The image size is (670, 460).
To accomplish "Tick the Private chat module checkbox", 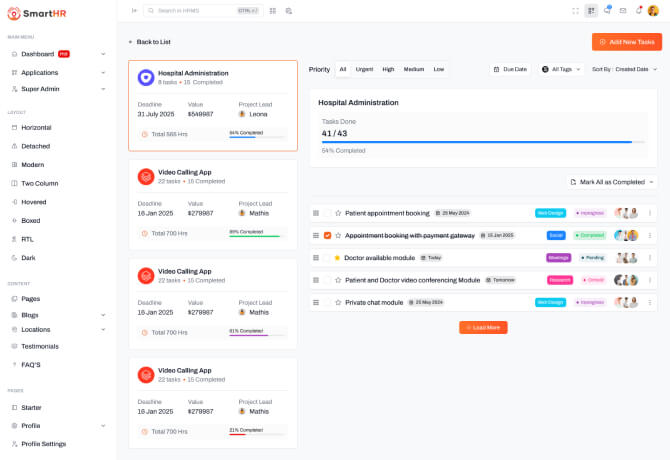I will click(327, 302).
